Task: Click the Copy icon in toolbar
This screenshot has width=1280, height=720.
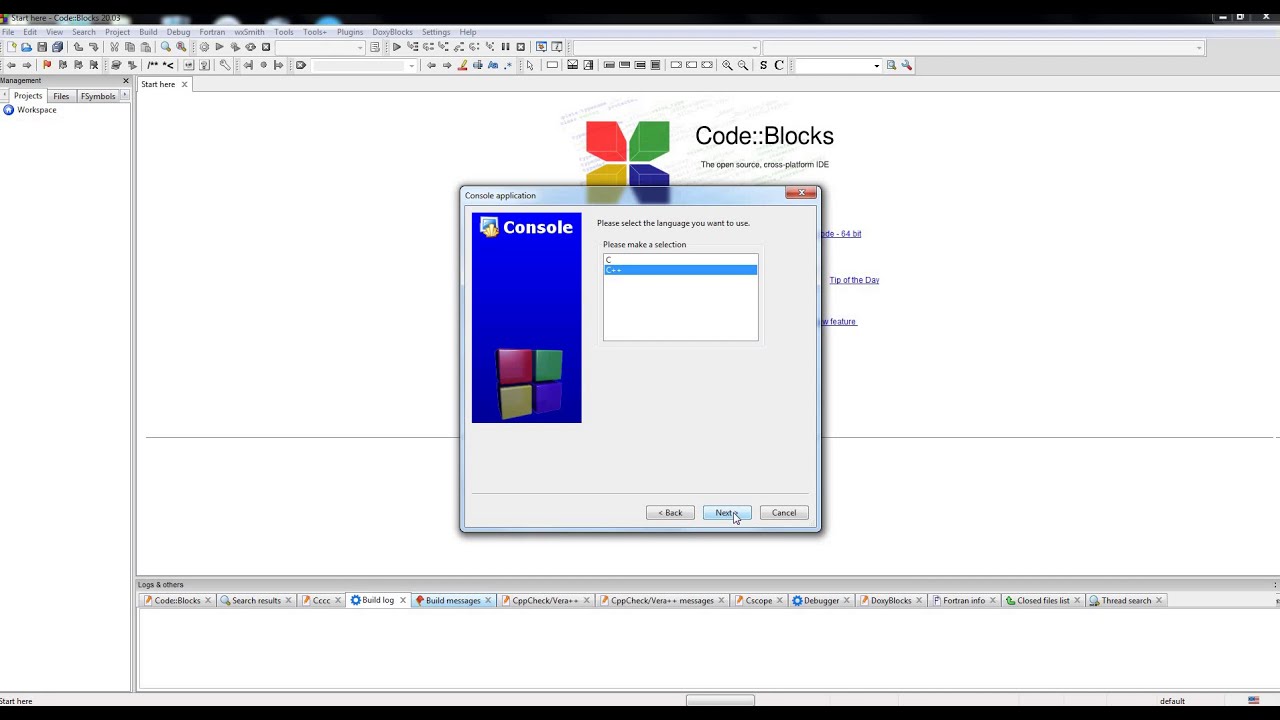Action: click(x=130, y=47)
